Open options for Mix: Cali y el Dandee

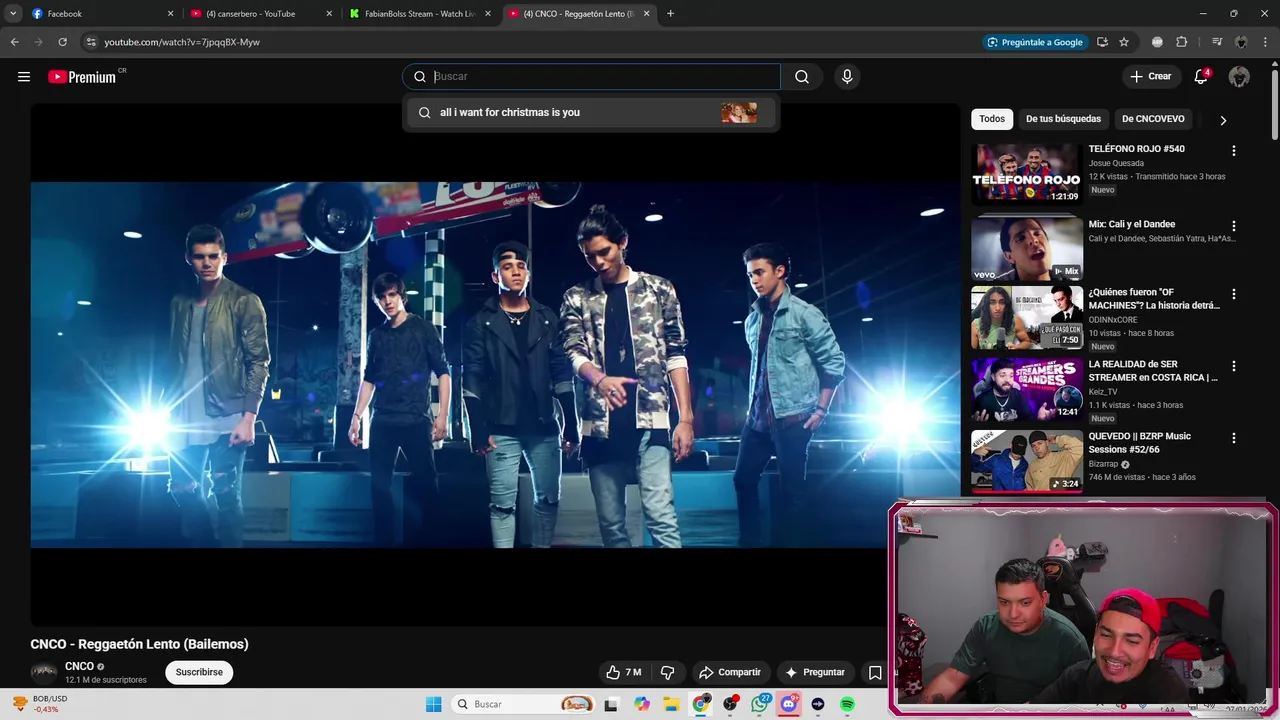tap(1233, 226)
